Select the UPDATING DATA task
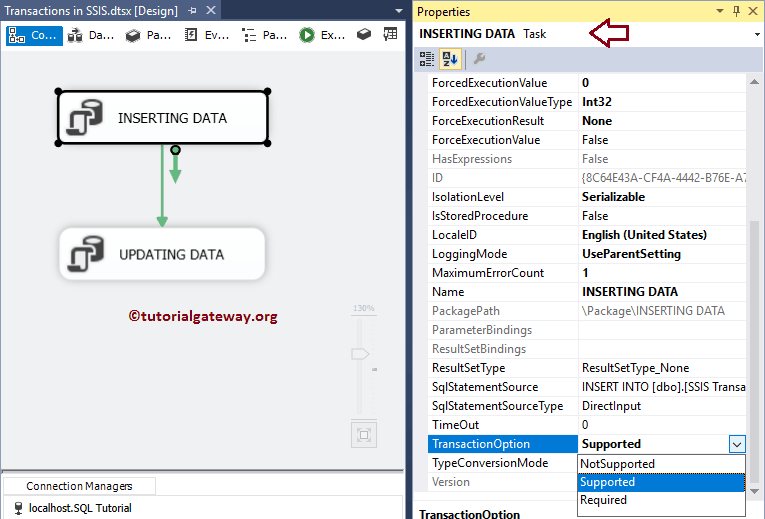 coord(162,254)
